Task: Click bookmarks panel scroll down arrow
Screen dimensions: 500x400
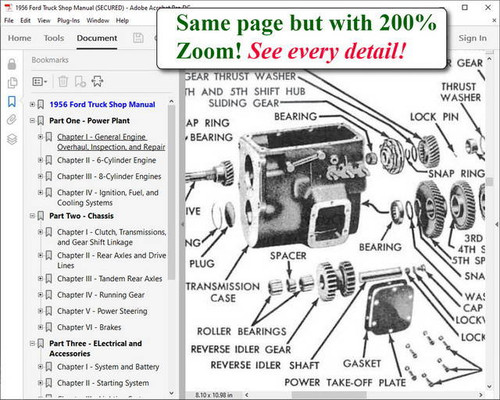Action: (x=171, y=393)
